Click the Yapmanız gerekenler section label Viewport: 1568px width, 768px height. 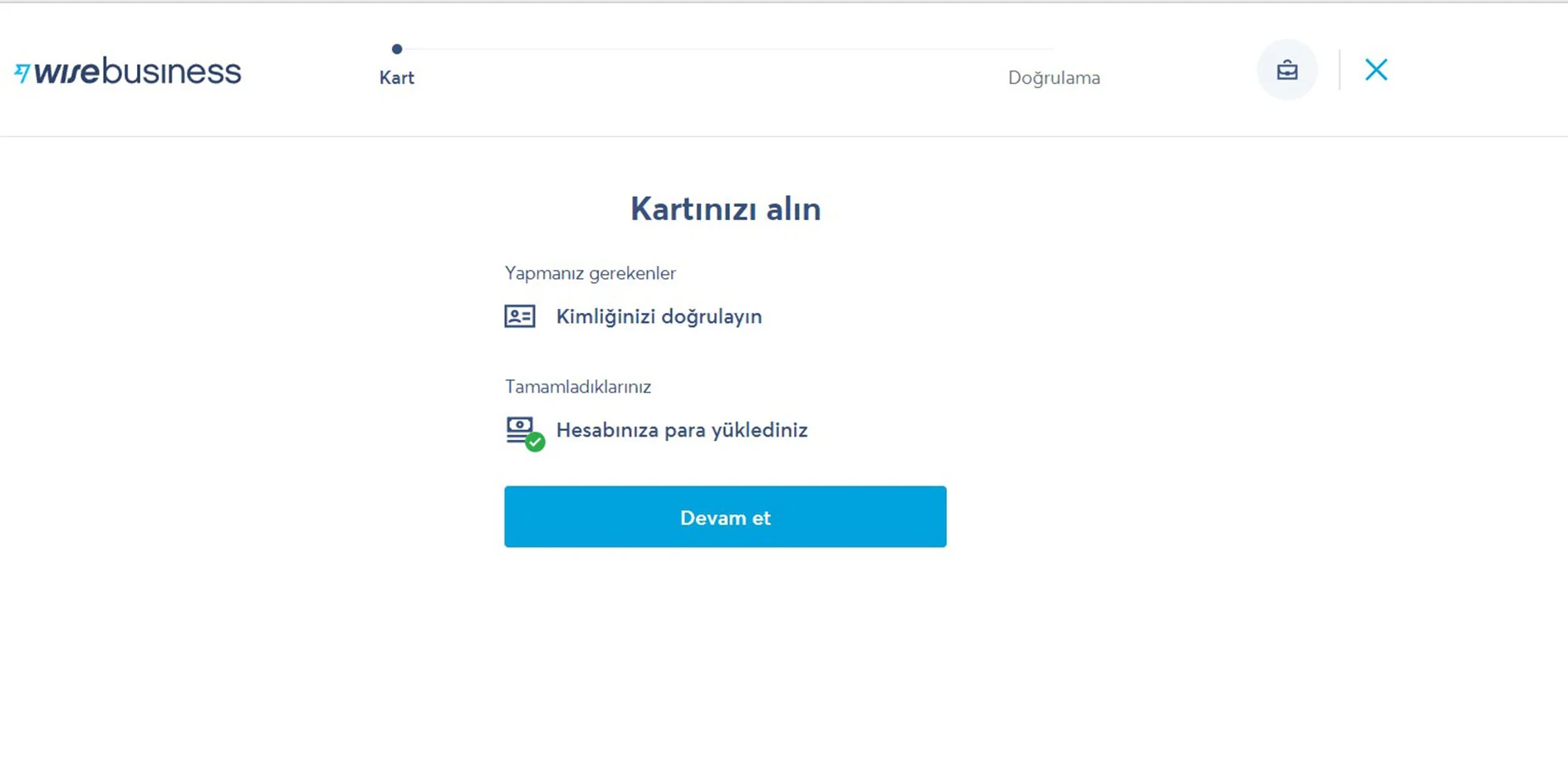tap(590, 273)
